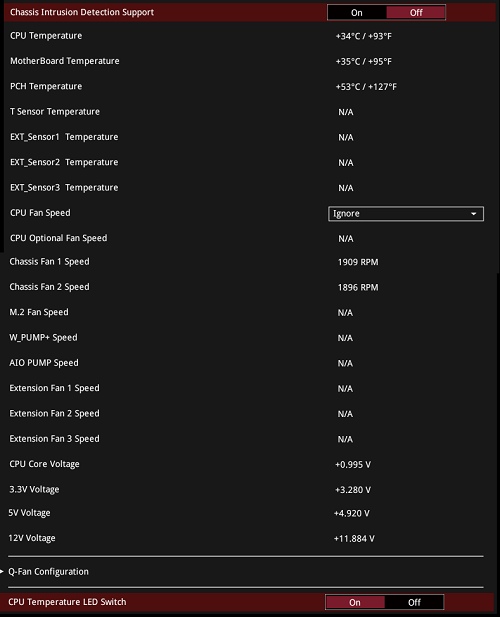Viewport: 500px width, 617px height.
Task: Click the N/A value for AIO PUMP Speed
Action: (345, 363)
